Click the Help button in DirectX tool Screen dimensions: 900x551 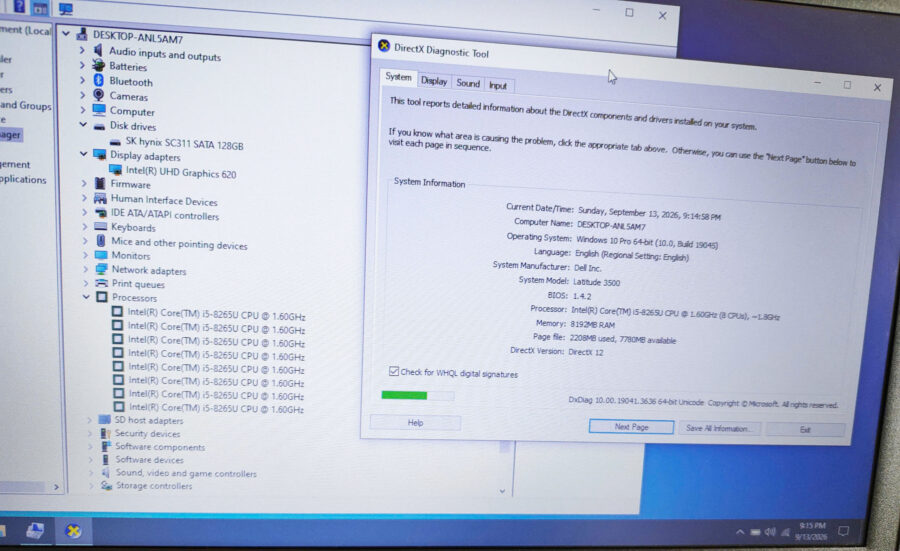[x=416, y=422]
